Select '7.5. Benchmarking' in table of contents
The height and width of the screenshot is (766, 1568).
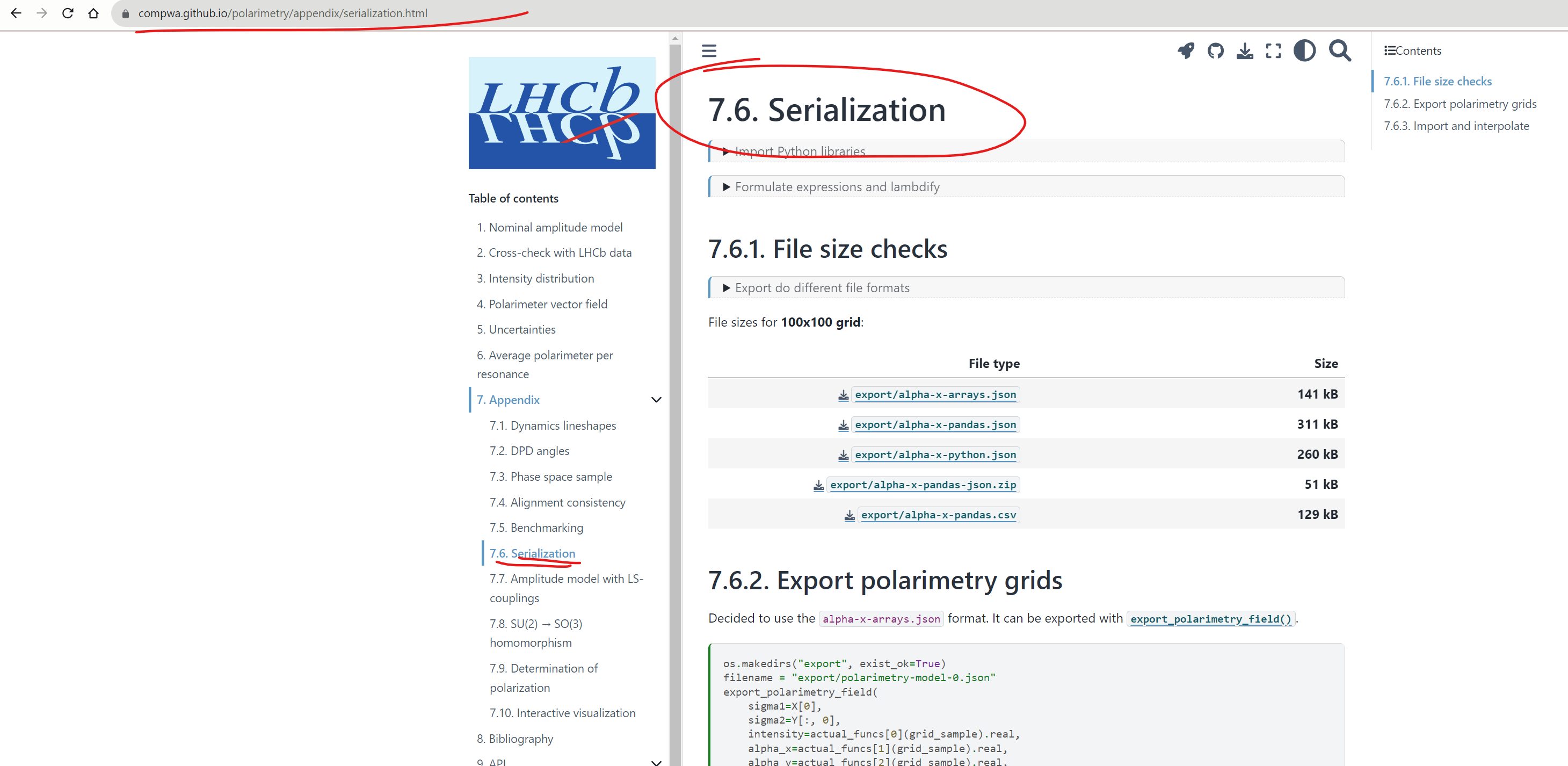click(x=536, y=527)
